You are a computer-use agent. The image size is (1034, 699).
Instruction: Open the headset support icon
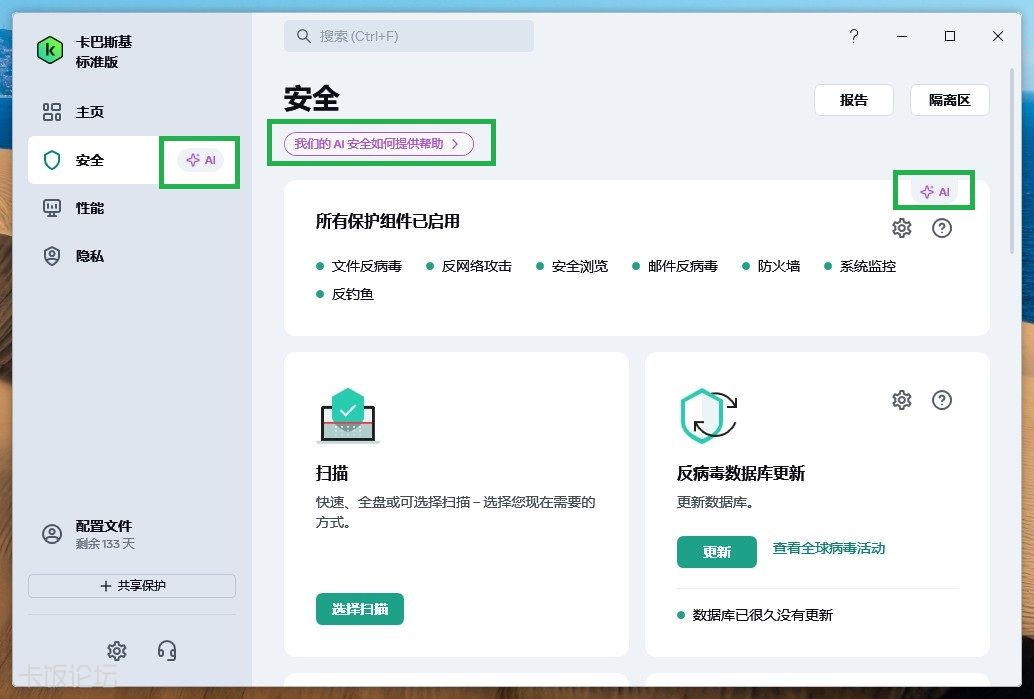point(167,651)
